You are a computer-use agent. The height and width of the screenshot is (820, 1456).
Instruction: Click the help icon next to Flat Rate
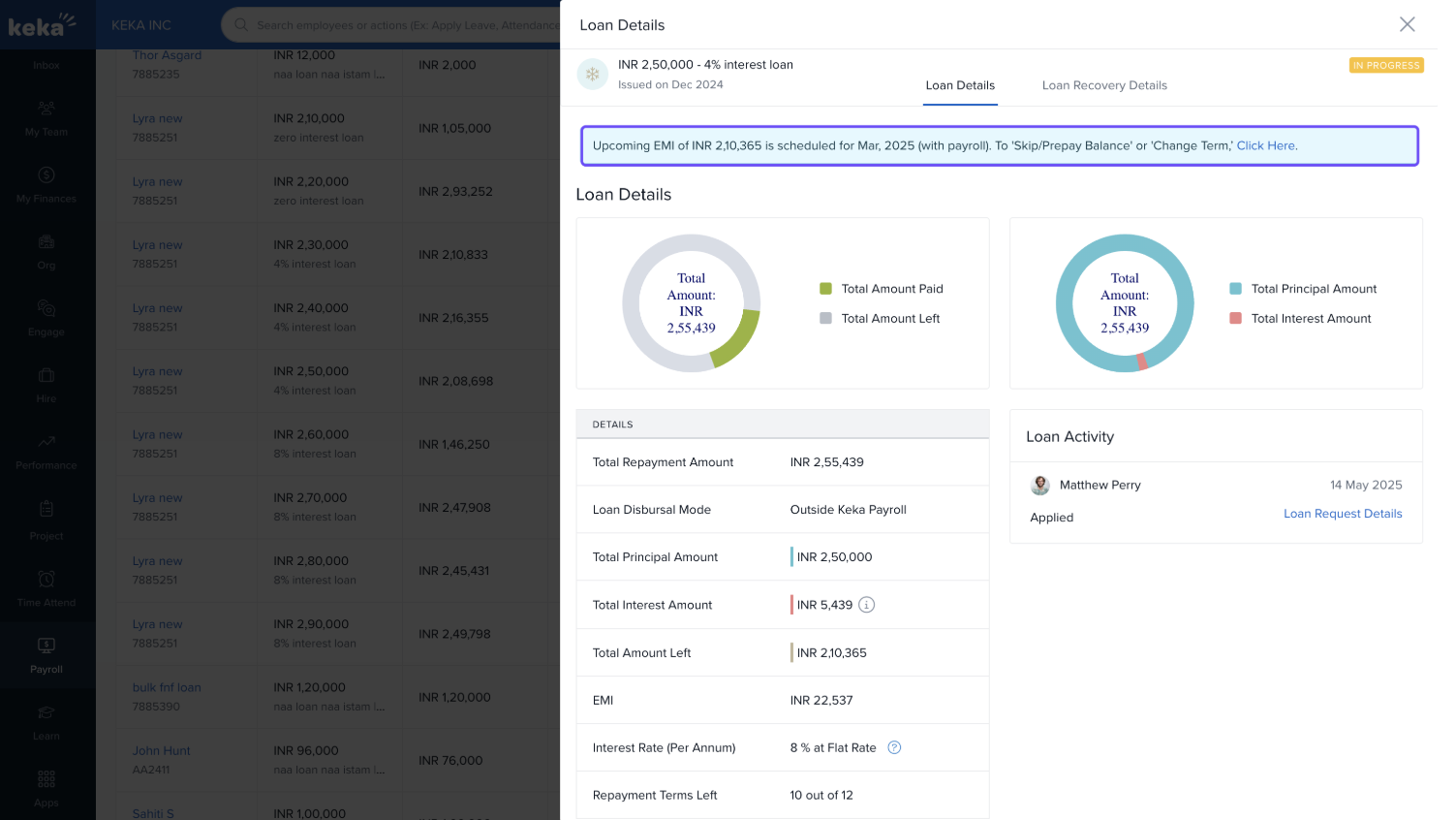894,747
